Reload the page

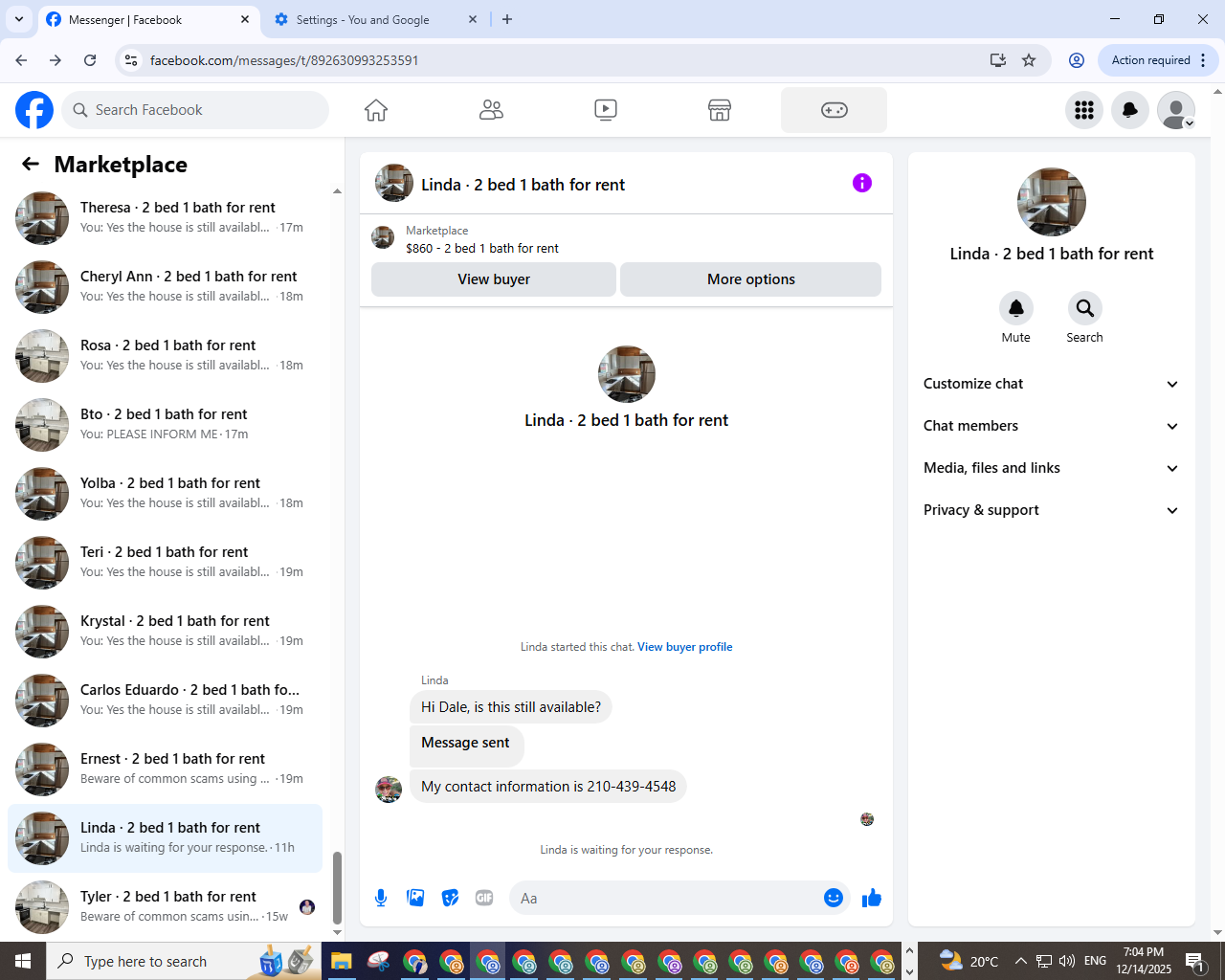pos(90,60)
